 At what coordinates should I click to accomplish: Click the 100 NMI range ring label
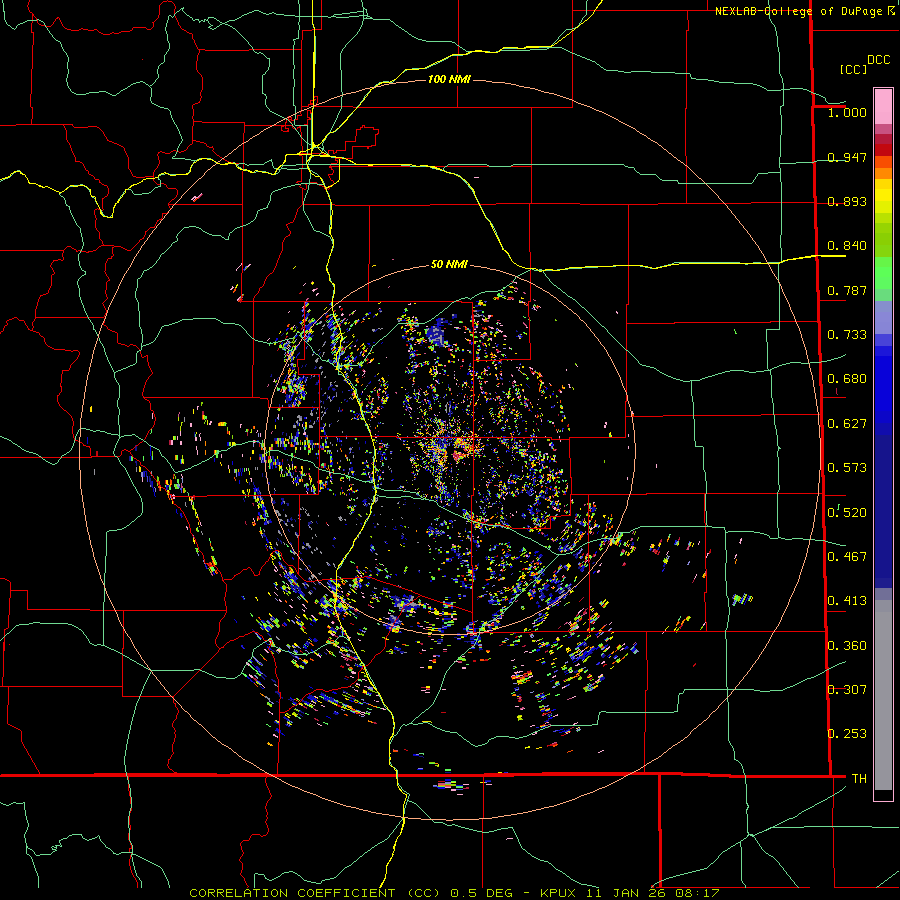[449, 79]
